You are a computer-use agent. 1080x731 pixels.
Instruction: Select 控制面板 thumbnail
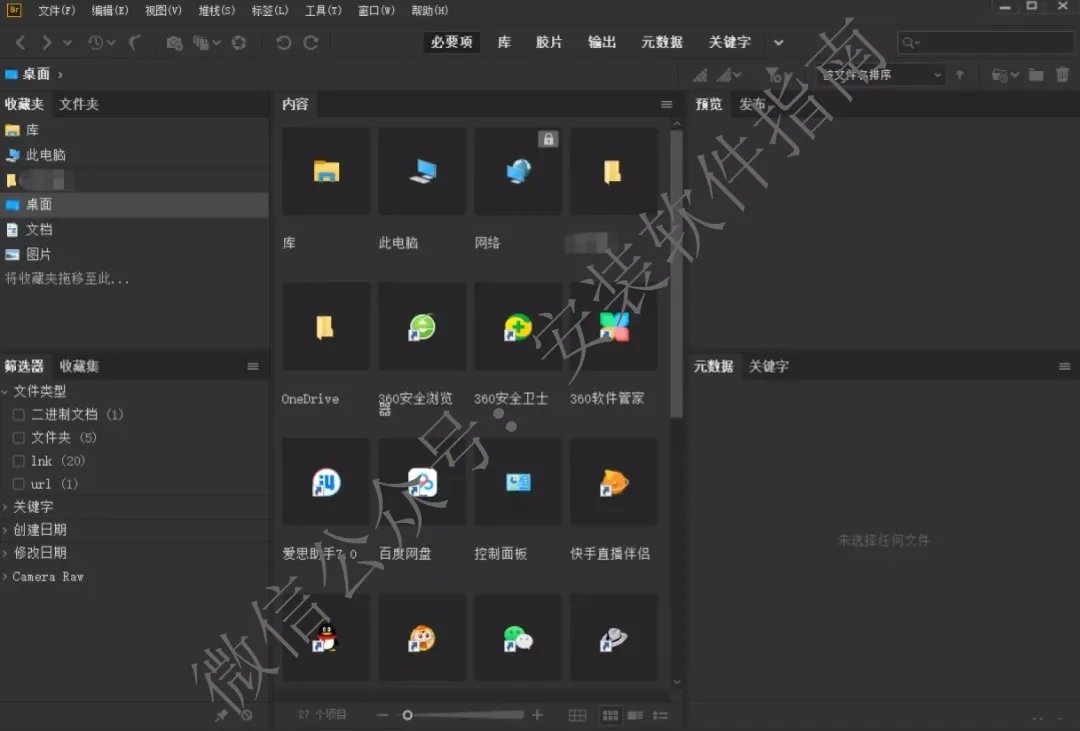518,482
